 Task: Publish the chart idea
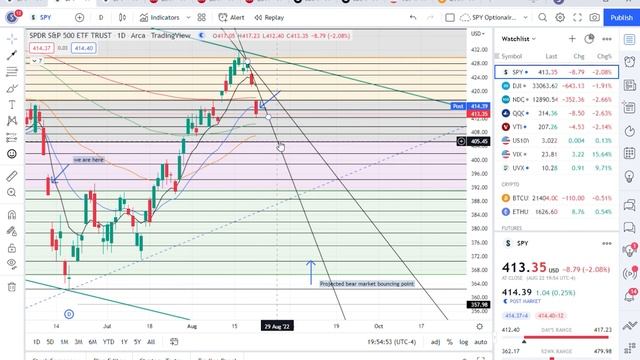[x=622, y=18]
